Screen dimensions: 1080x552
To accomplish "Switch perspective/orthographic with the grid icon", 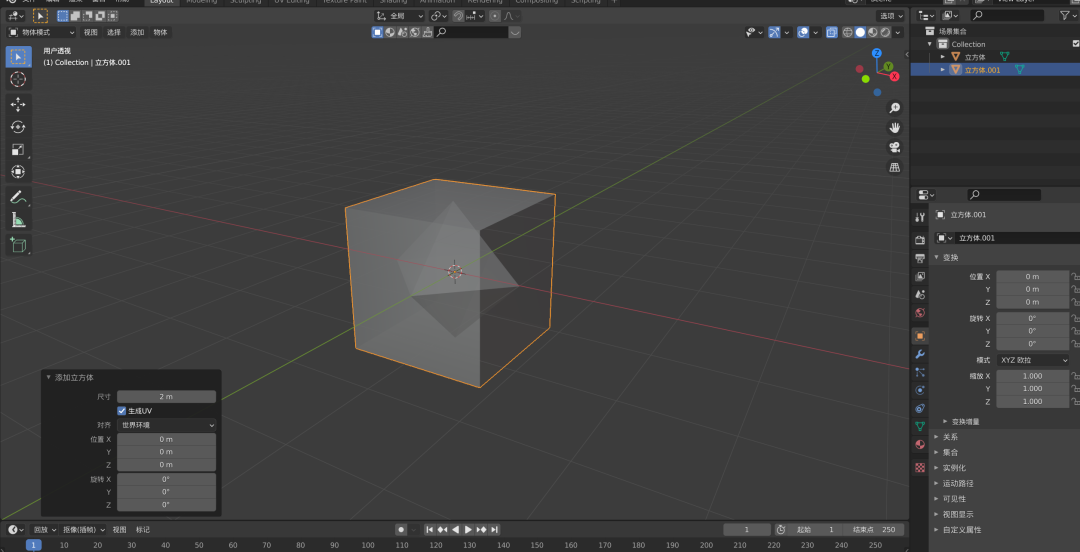I will 895,167.
